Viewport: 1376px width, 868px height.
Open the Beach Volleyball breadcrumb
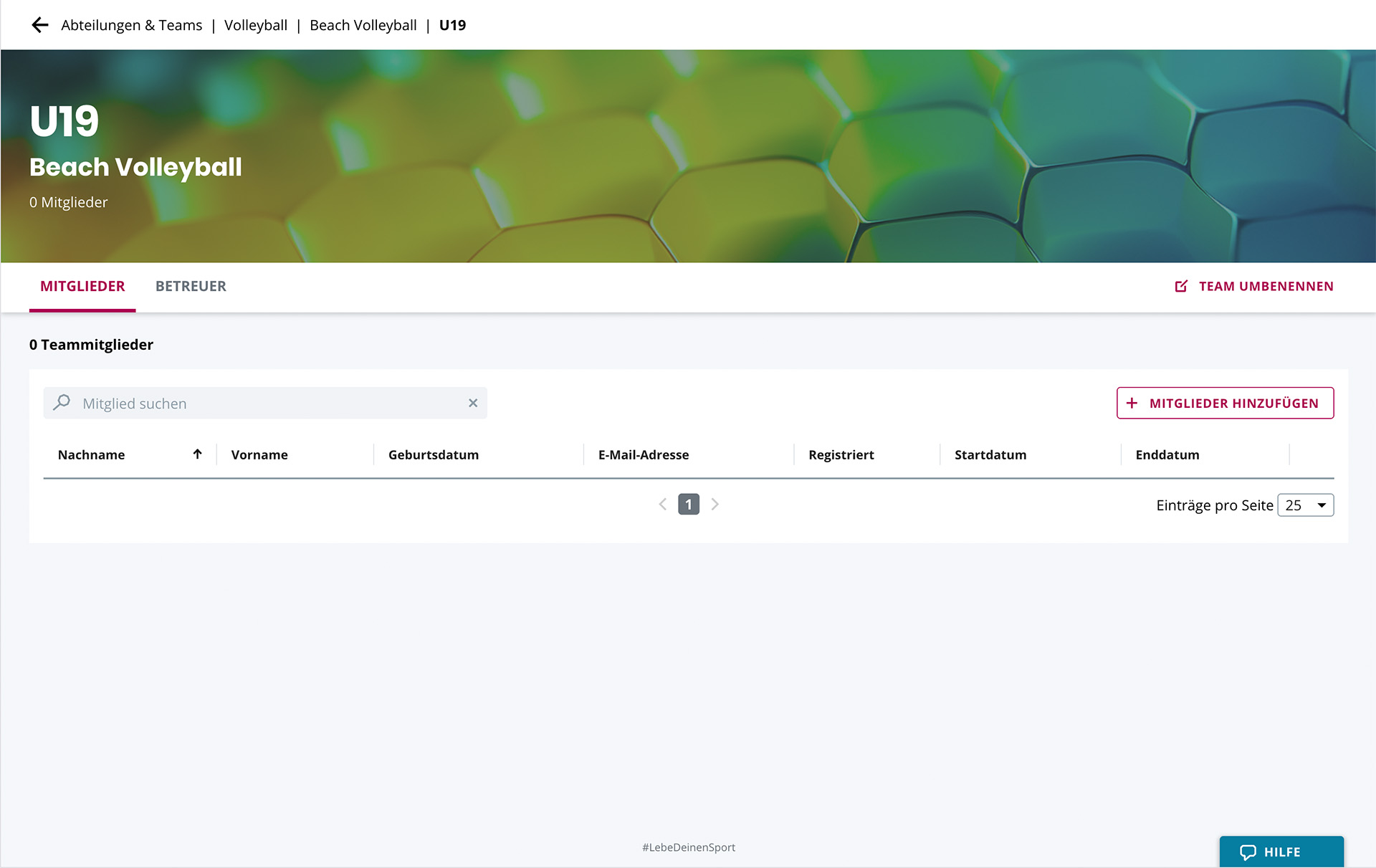tap(363, 25)
